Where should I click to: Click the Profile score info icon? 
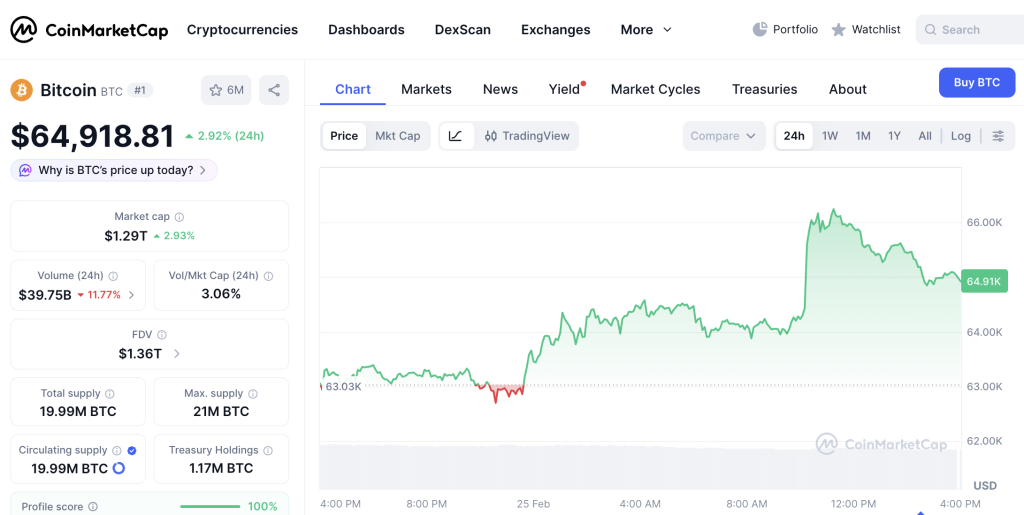tap(93, 507)
